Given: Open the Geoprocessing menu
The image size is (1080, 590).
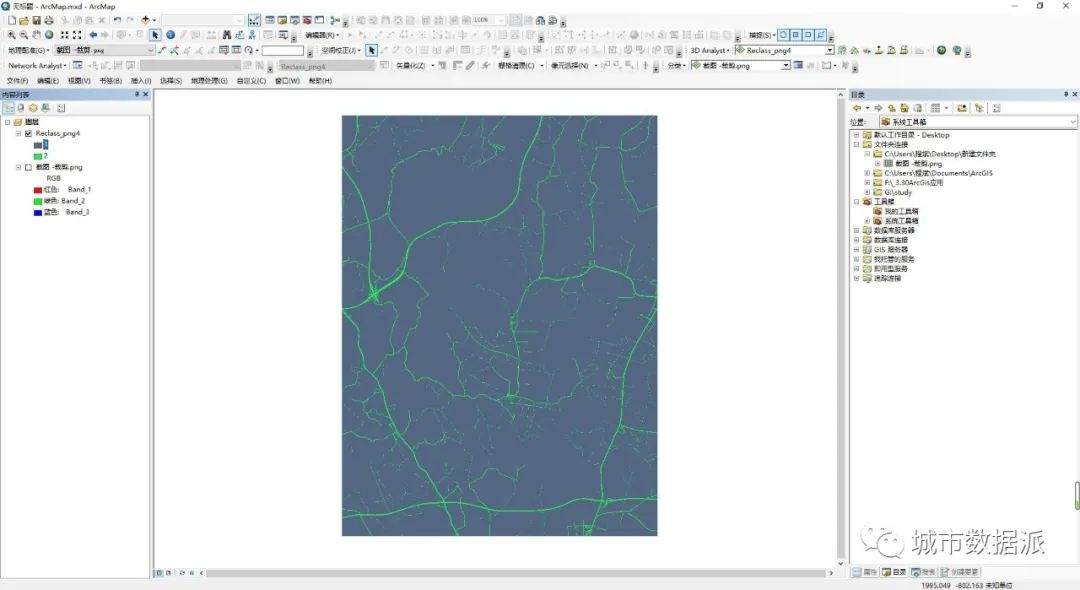Looking at the screenshot, I should click(x=209, y=81).
